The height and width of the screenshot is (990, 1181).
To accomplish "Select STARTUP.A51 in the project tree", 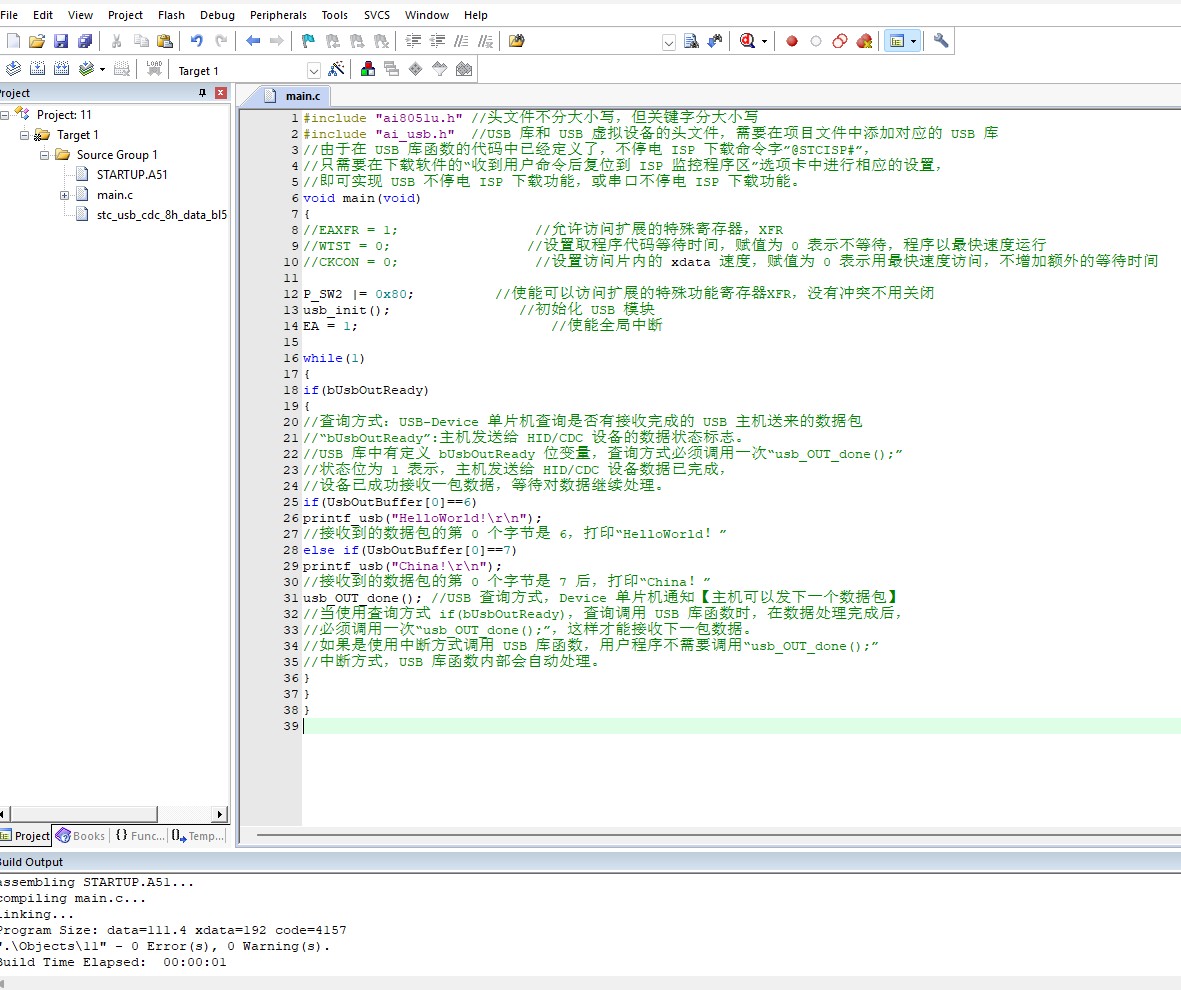I will click(x=132, y=175).
